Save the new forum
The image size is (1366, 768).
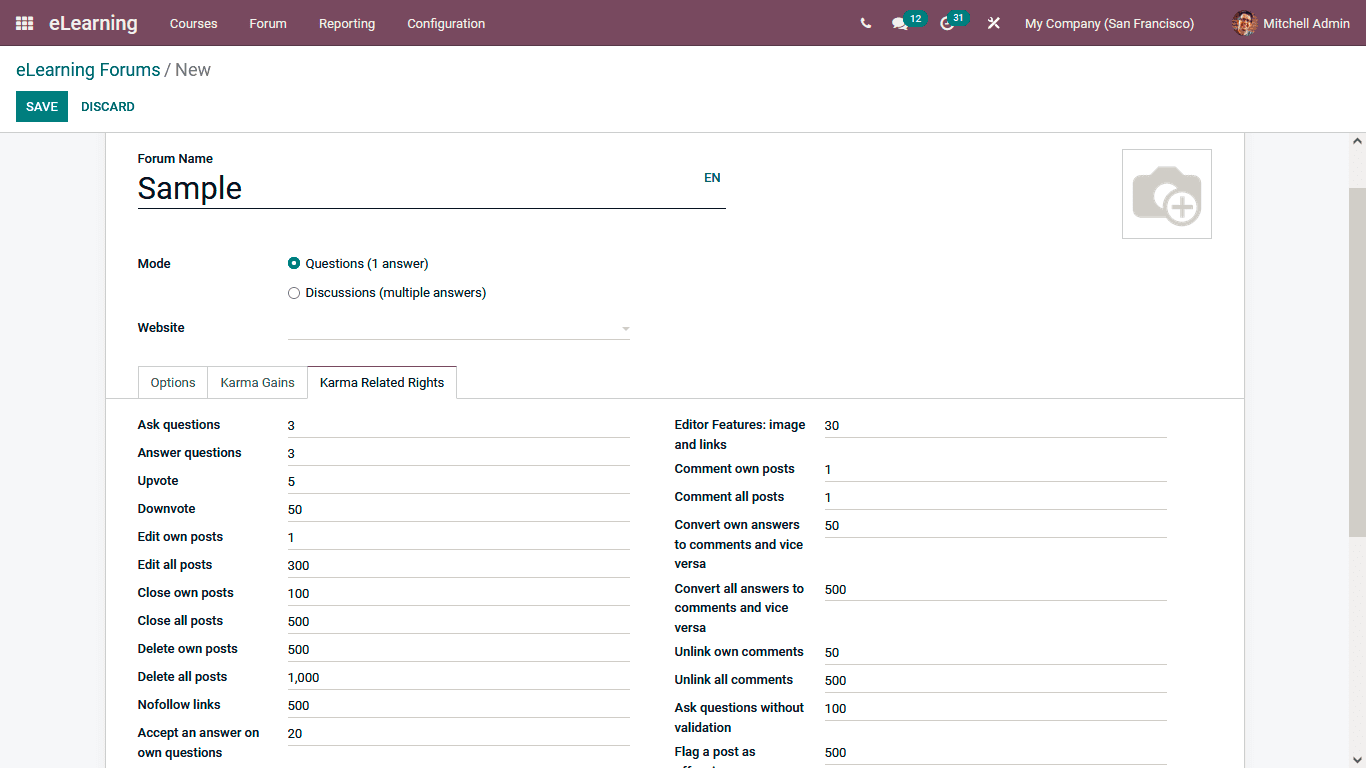(x=41, y=106)
